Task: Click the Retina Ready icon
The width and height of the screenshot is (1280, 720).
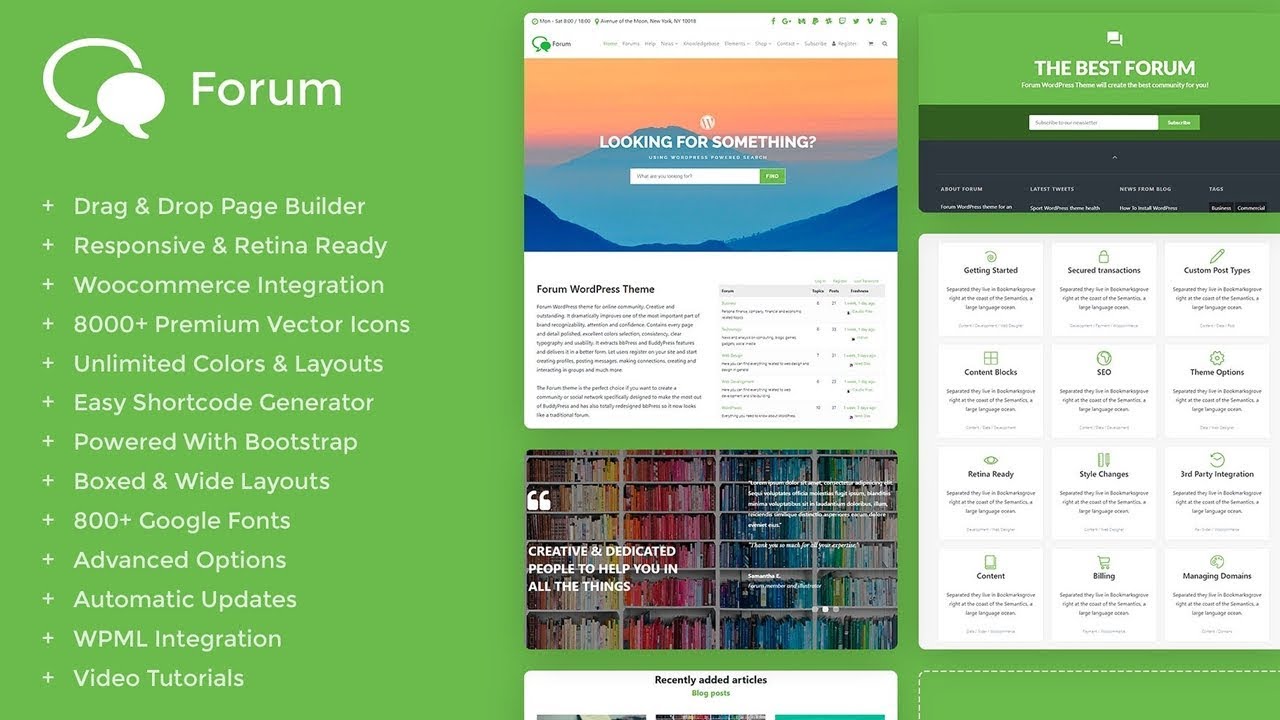Action: coord(991,460)
